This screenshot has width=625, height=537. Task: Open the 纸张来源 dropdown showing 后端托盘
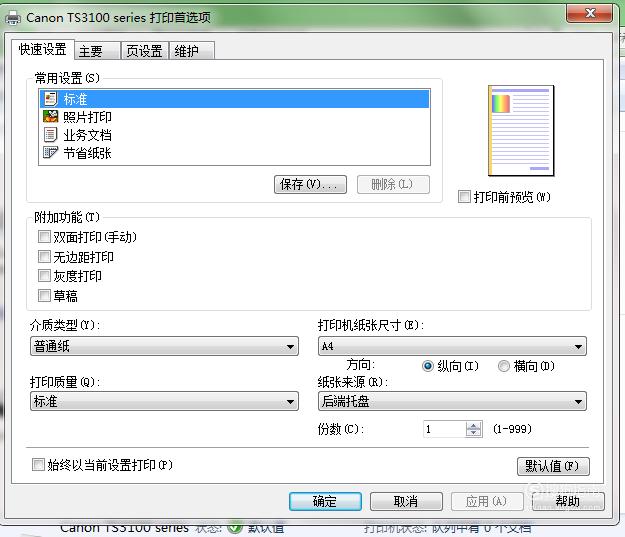452,401
